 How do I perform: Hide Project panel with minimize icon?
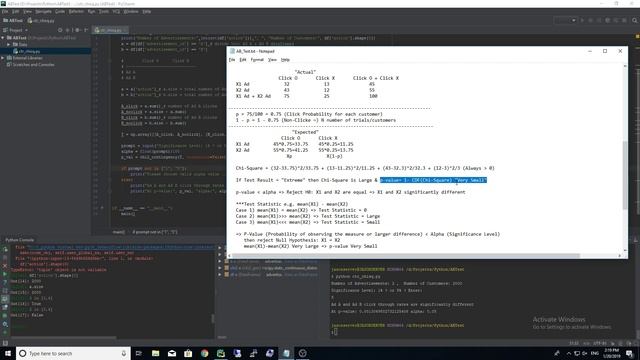click(86, 30)
